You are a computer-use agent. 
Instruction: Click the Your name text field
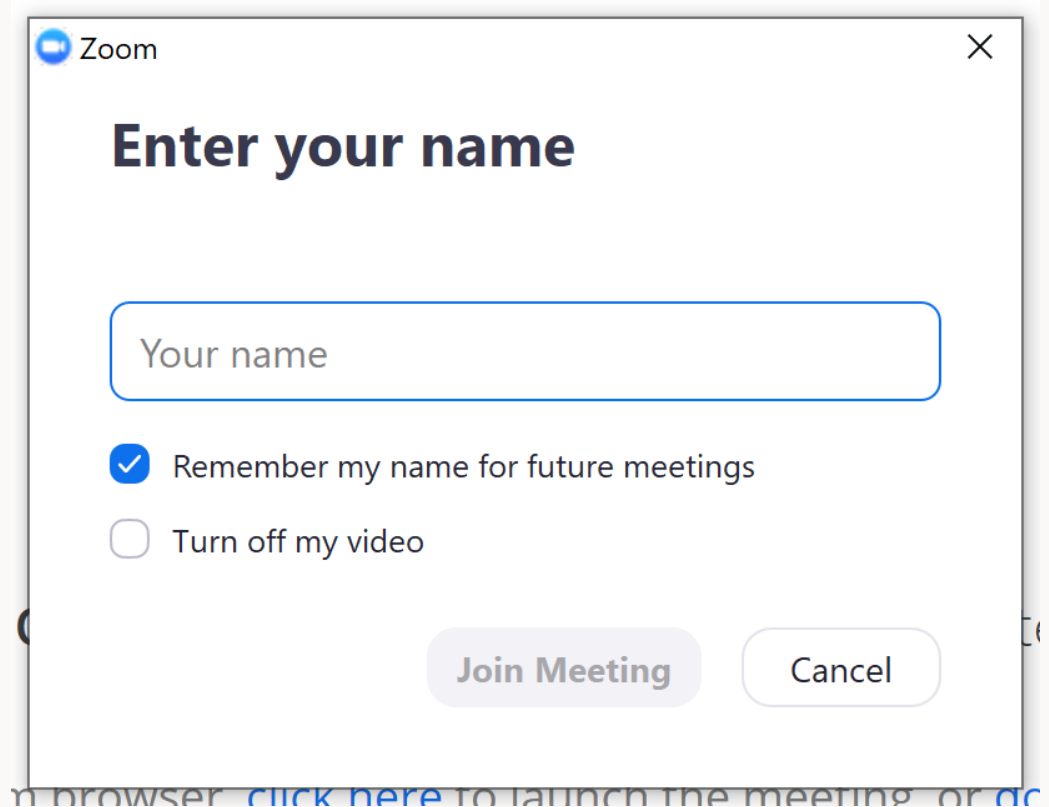click(525, 351)
